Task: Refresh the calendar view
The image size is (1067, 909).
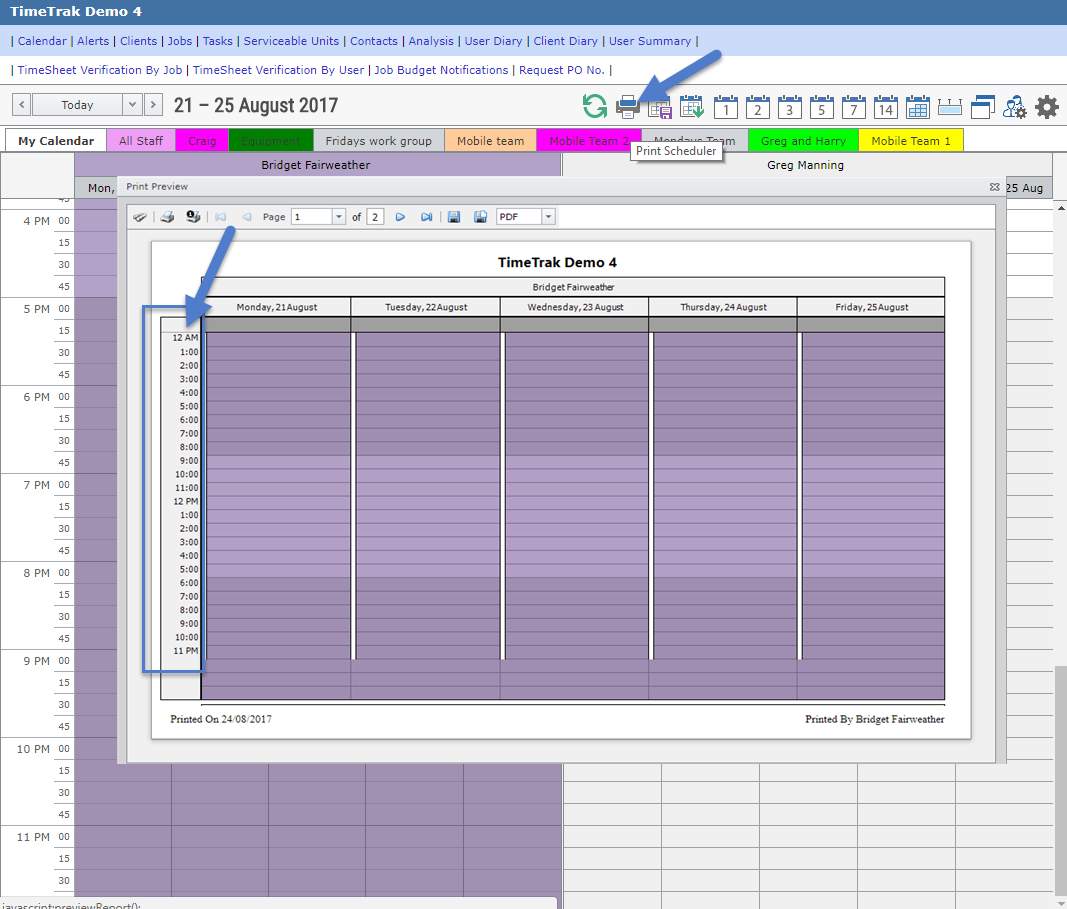Action: 594,106
